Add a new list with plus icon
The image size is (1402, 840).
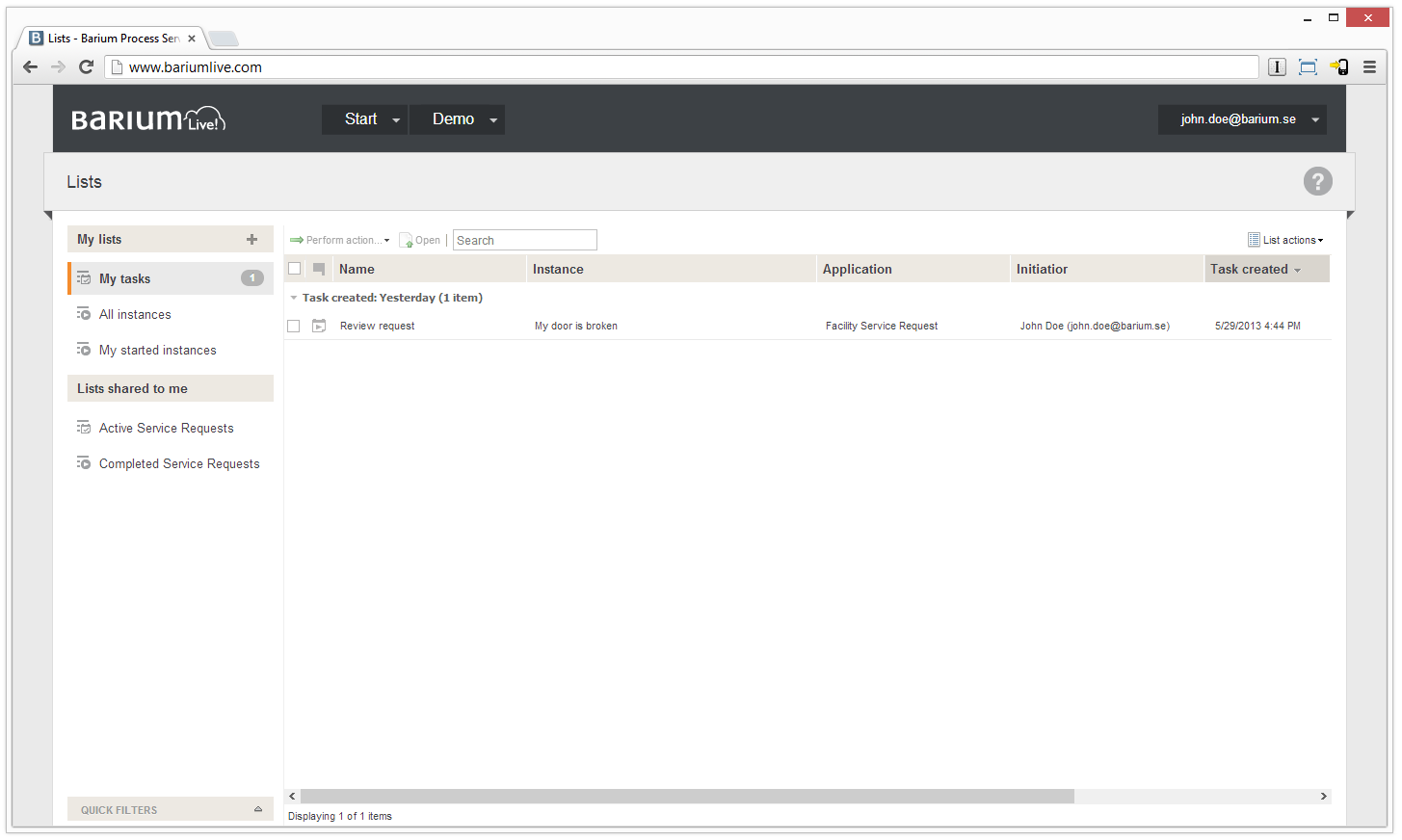pyautogui.click(x=251, y=240)
